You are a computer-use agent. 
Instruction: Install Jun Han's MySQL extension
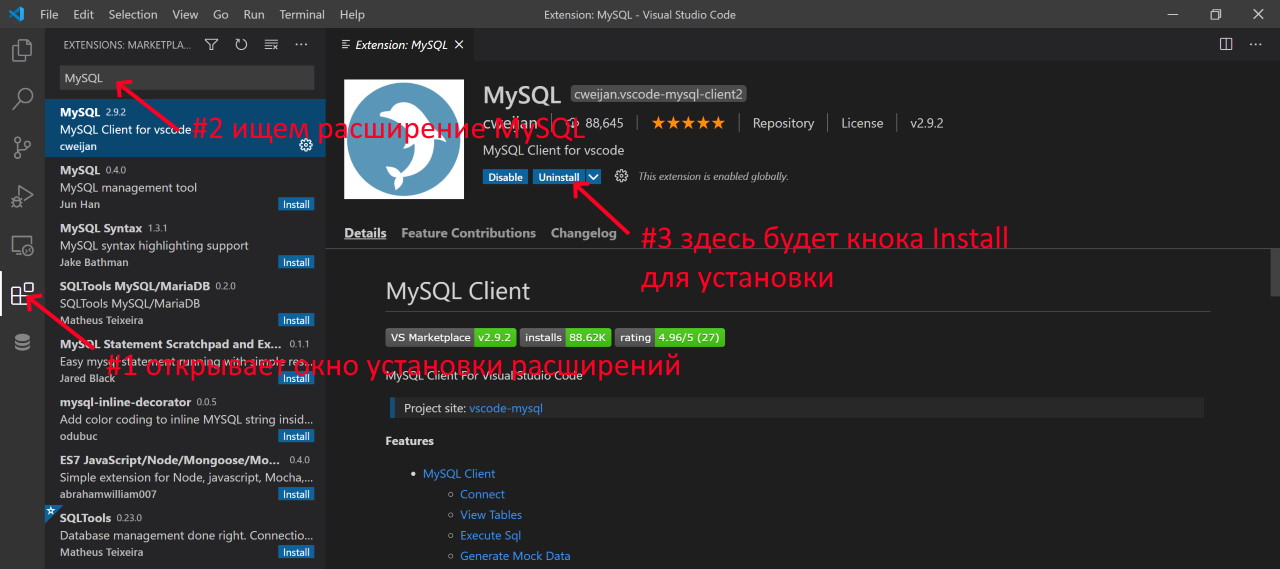pos(296,204)
